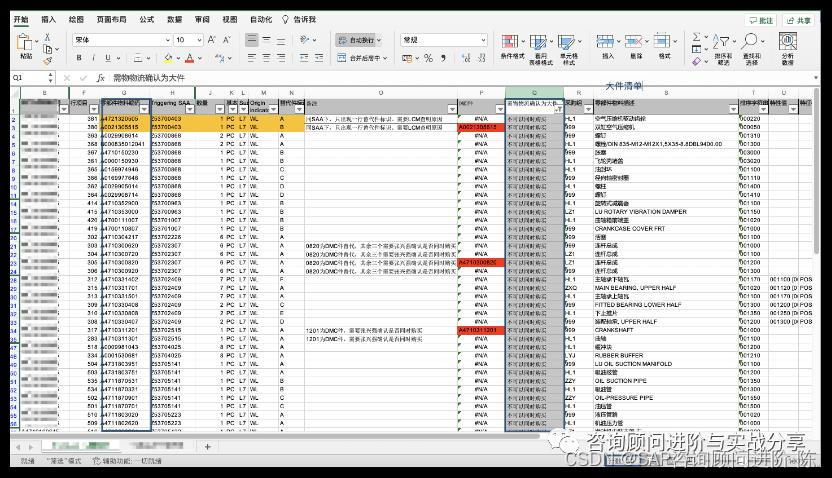Open Find & Select (查找和选择)
The height and width of the screenshot is (478, 832).
pyautogui.click(x=751, y=48)
